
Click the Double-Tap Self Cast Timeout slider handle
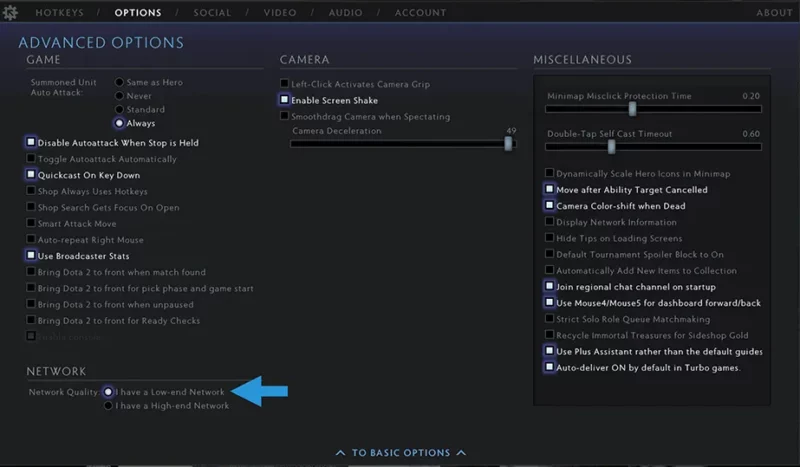click(x=611, y=147)
